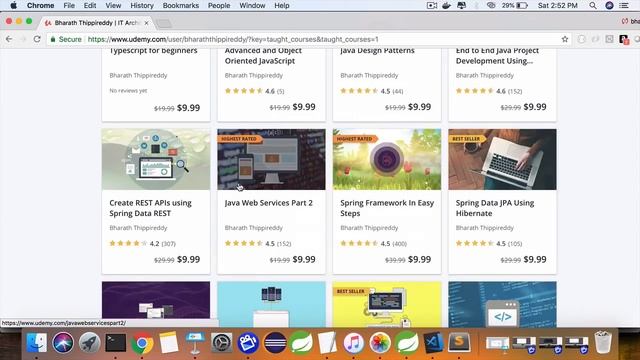The image size is (640, 360).
Task: Open iTunes from the Dock
Action: pos(353,342)
